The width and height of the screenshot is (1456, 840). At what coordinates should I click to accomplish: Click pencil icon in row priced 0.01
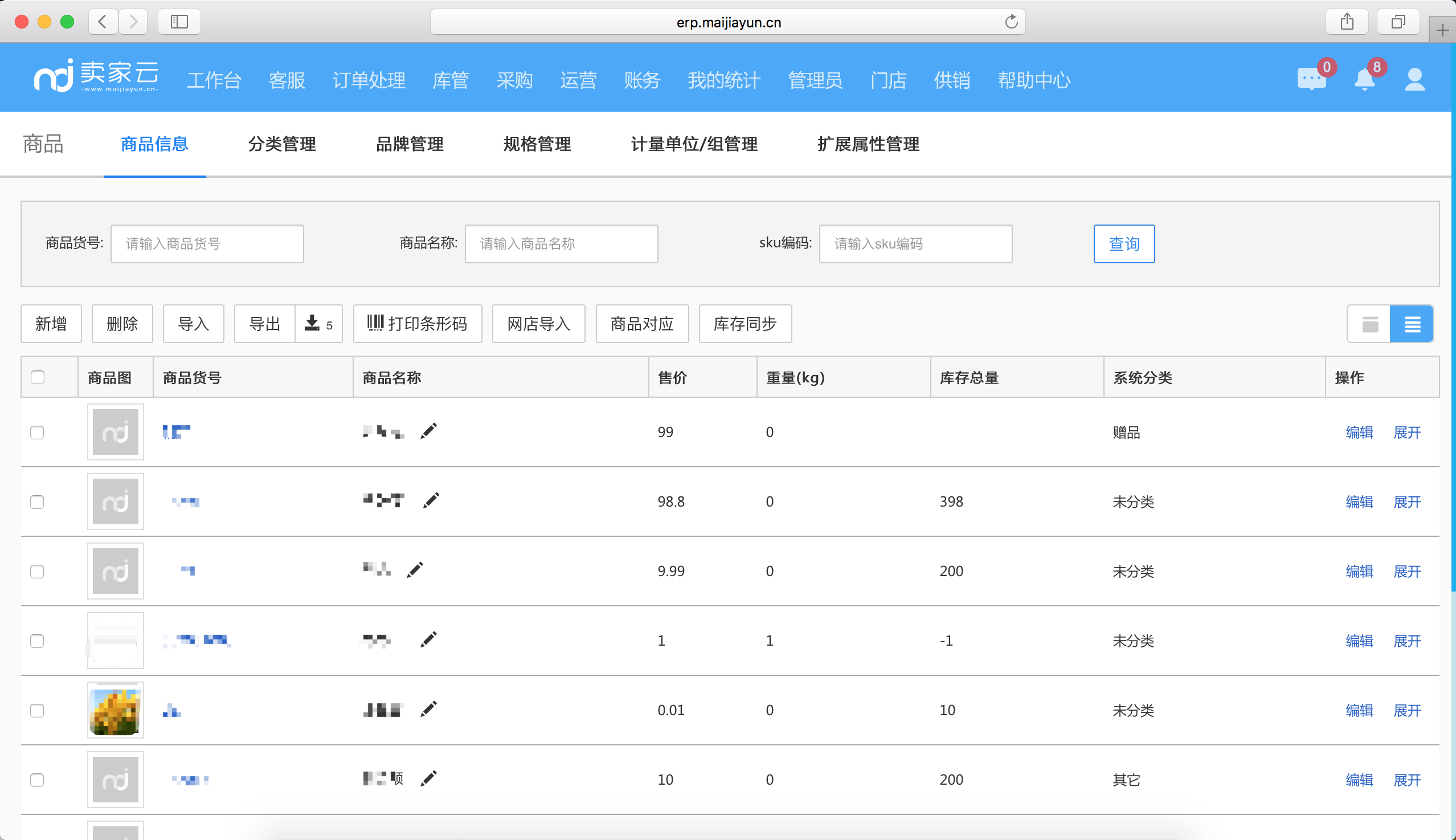[x=428, y=709]
